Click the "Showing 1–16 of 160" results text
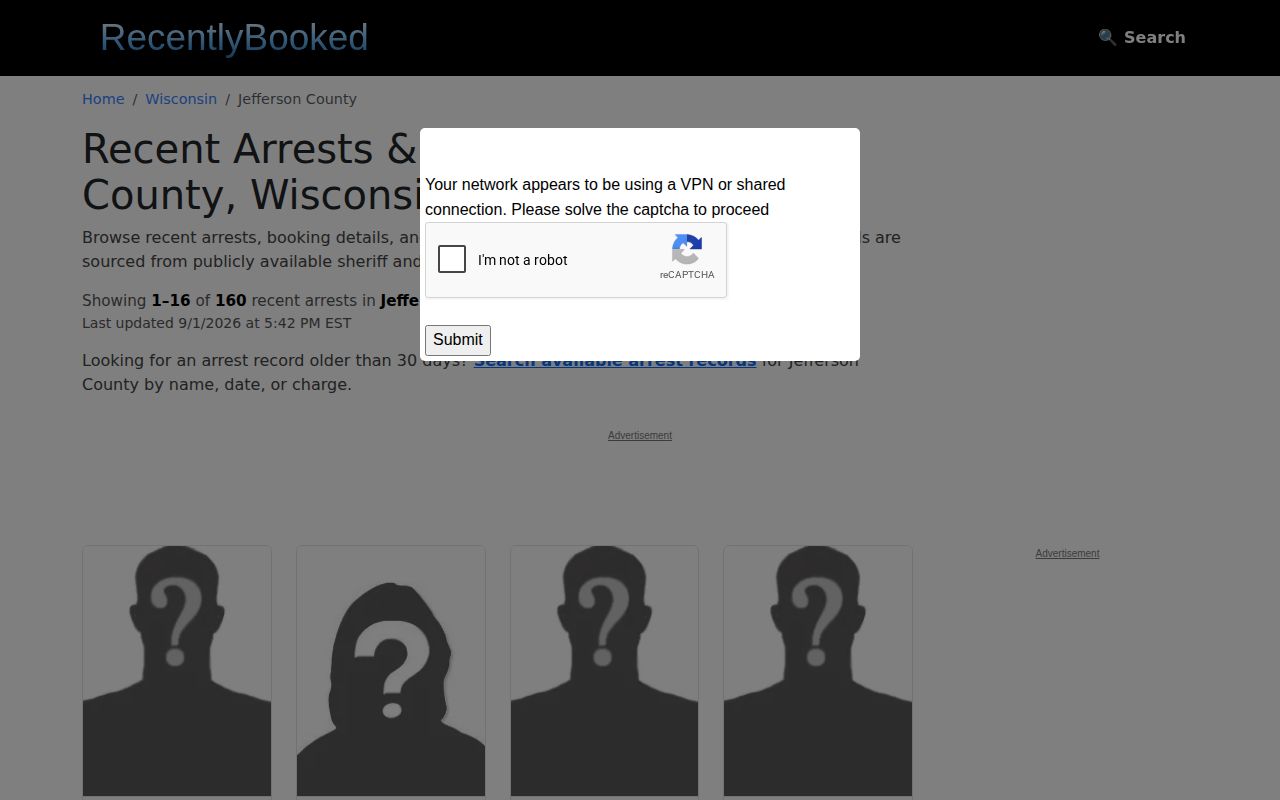The height and width of the screenshot is (800, 1280). pos(250,300)
